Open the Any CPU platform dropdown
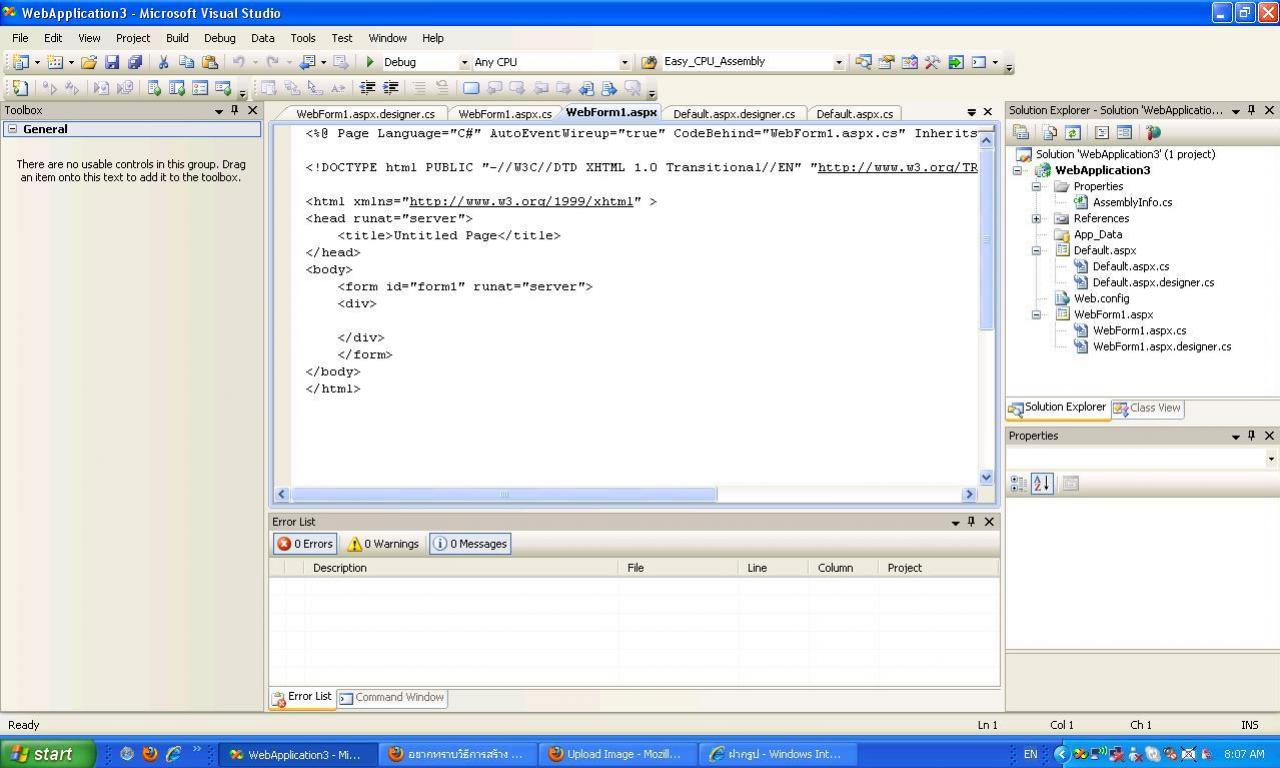The image size is (1280, 768). pyautogui.click(x=625, y=62)
